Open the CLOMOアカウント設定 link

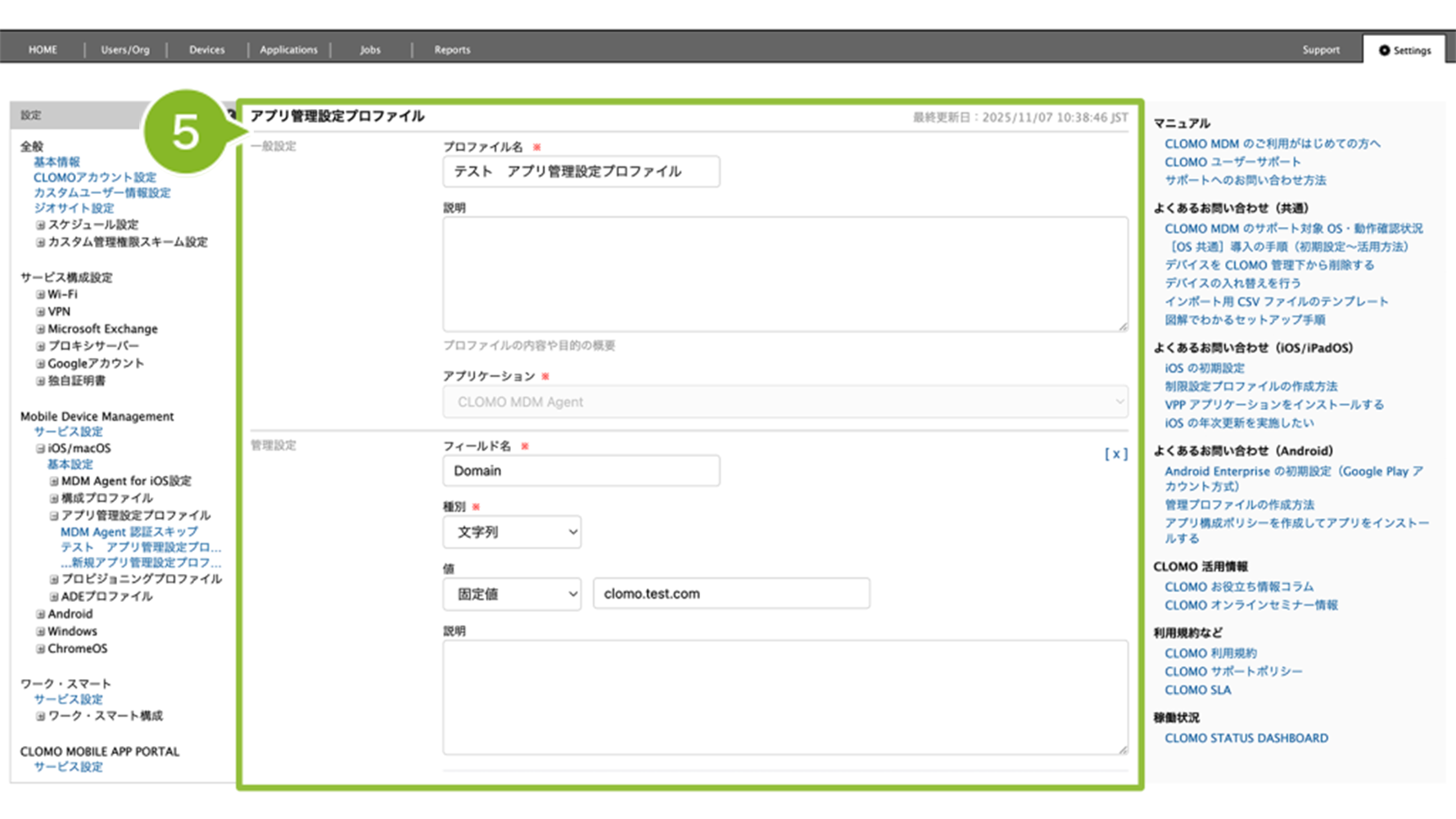pos(94,178)
